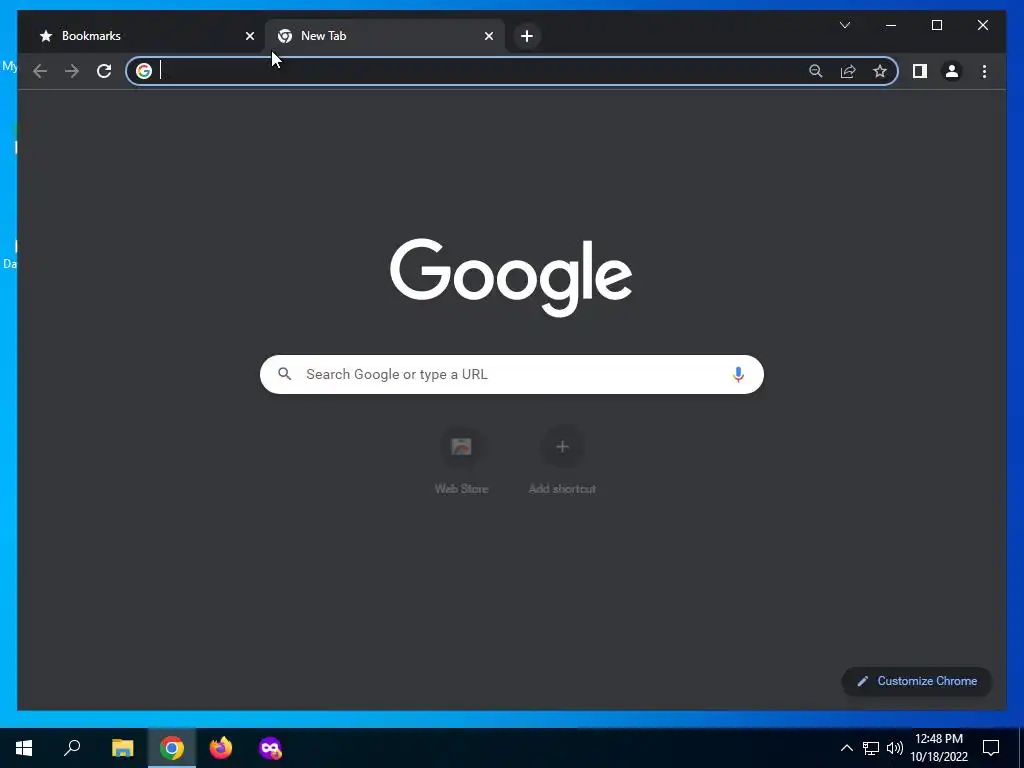The height and width of the screenshot is (768, 1024).
Task: Open taskbar search
Action: pos(72,748)
